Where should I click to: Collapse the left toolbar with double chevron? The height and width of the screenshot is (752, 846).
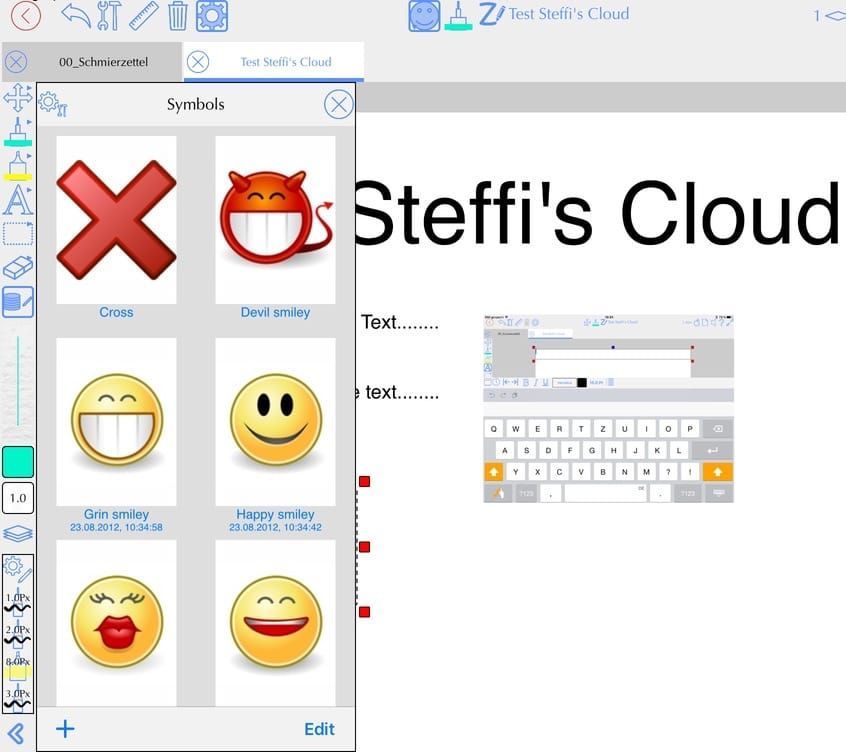(17, 732)
